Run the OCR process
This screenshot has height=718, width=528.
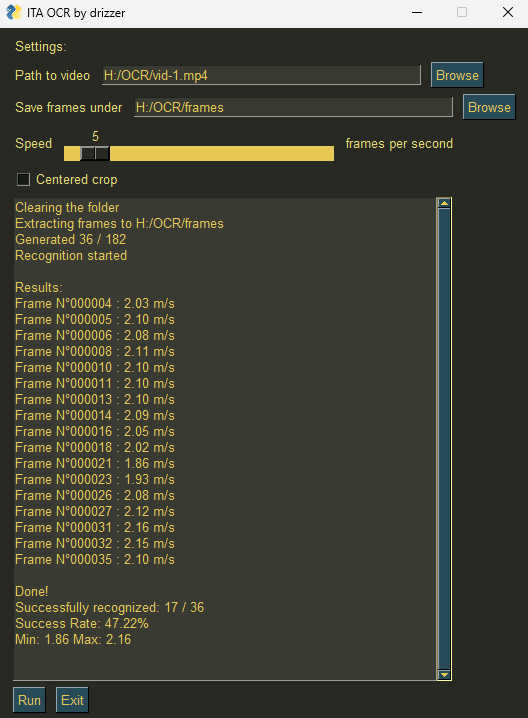coord(29,700)
